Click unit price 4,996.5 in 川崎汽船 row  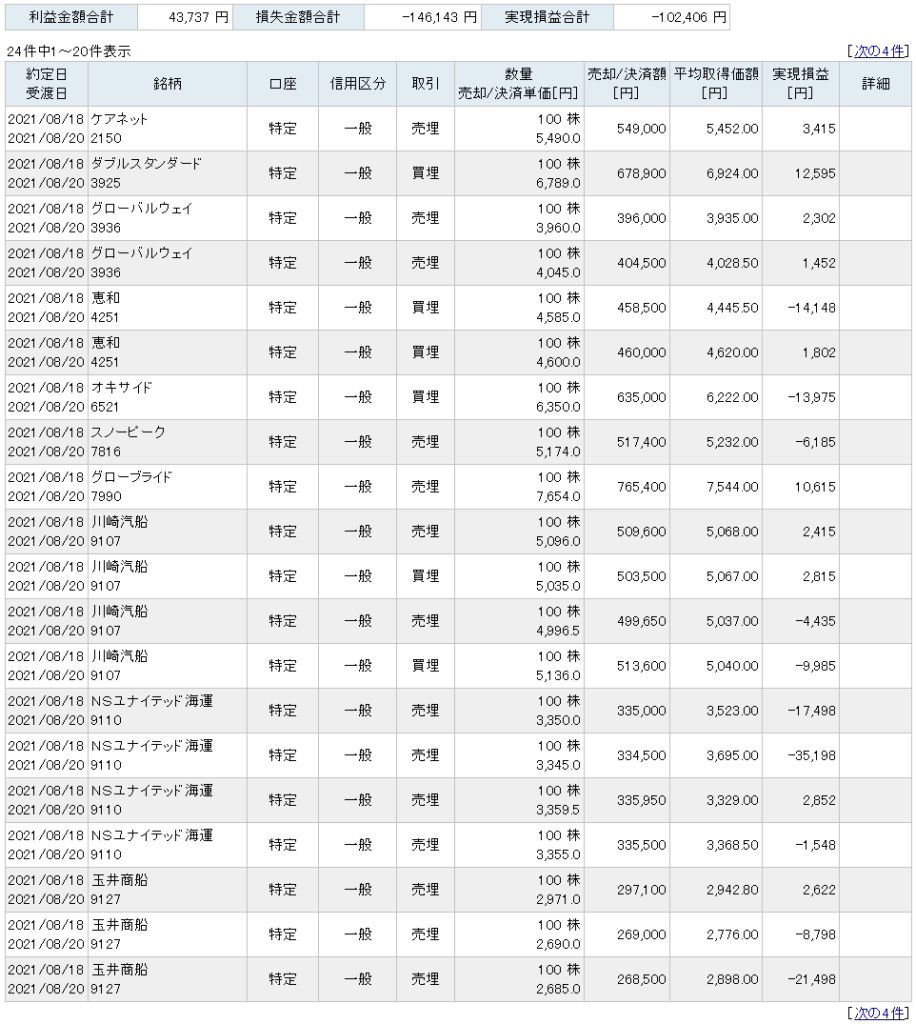558,631
